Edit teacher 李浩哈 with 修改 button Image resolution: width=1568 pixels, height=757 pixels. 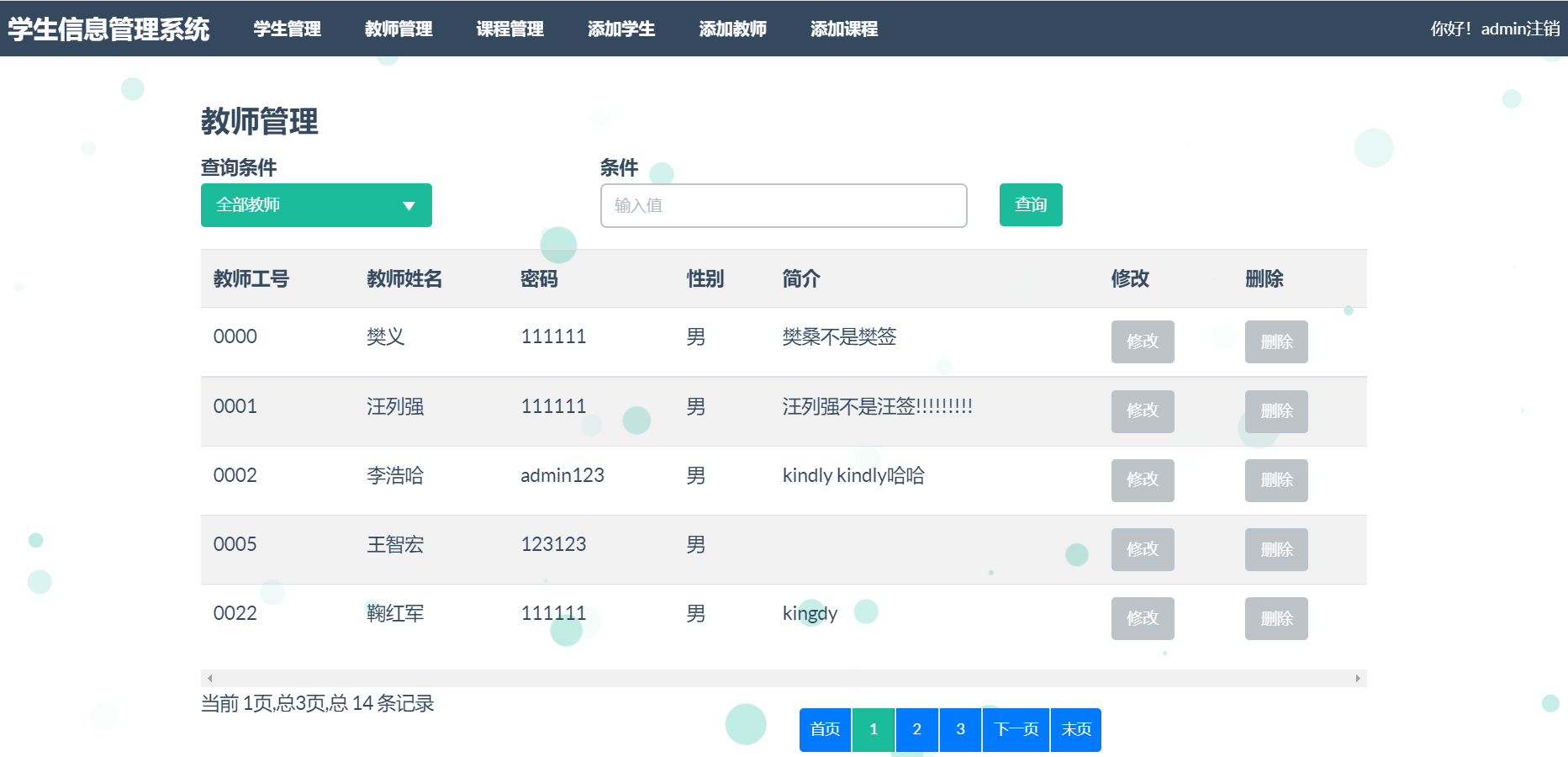tap(1142, 480)
